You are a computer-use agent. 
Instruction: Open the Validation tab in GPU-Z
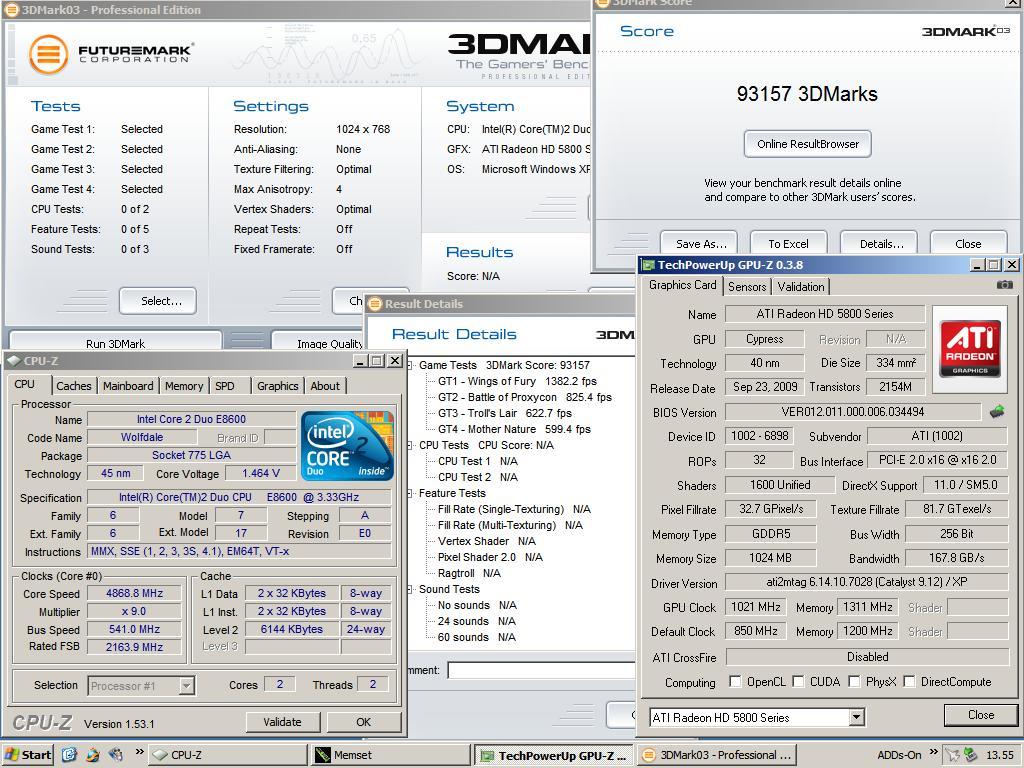(x=801, y=287)
